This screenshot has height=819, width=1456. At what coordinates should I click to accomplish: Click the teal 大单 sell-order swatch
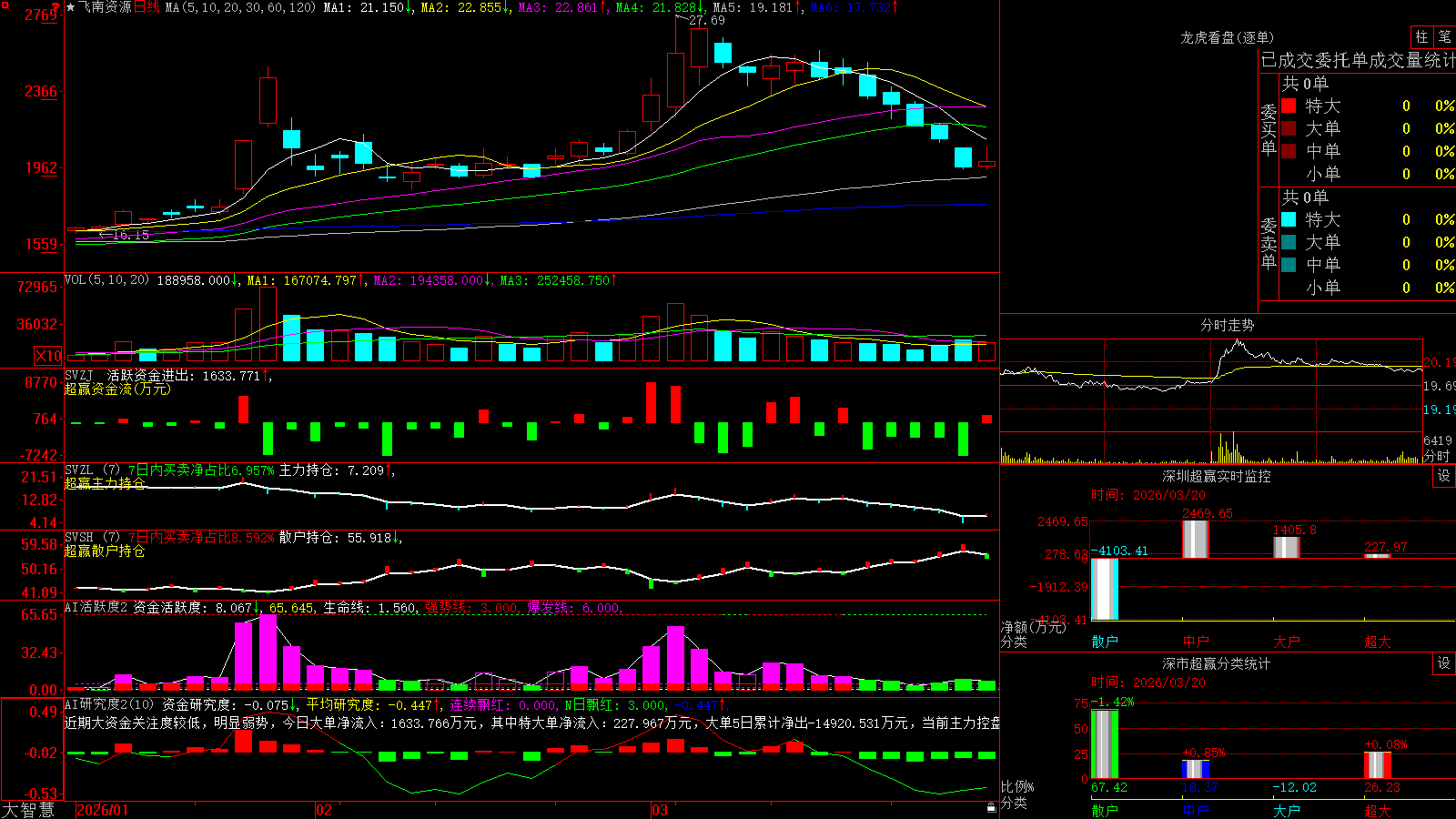[x=1289, y=242]
